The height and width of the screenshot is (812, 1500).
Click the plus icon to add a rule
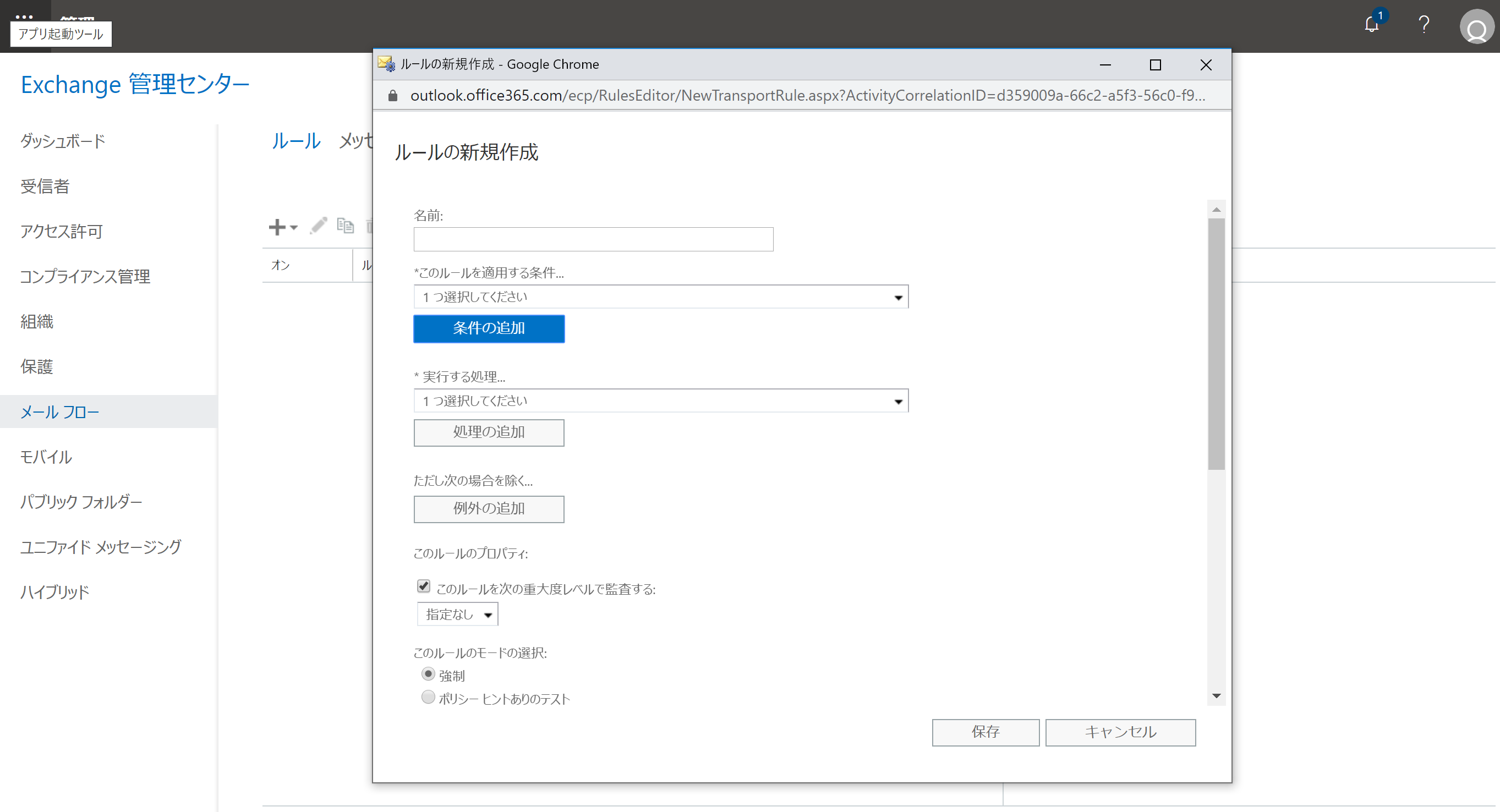[278, 227]
